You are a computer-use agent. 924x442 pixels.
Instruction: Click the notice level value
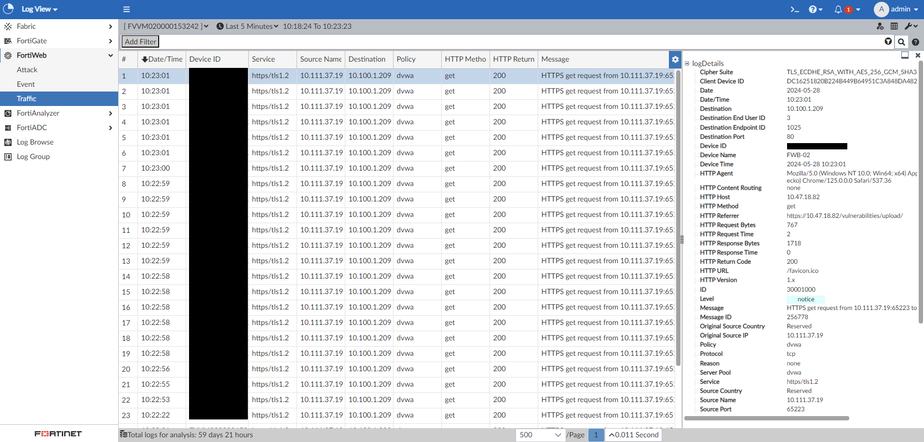point(806,299)
